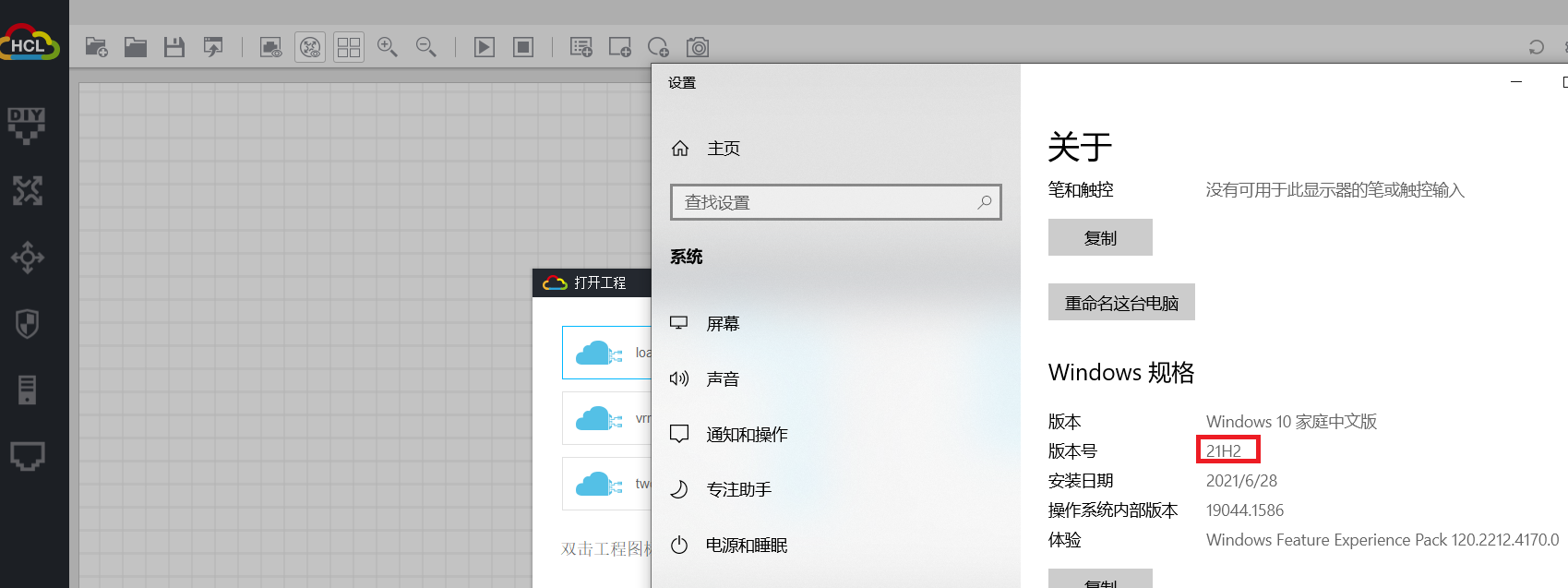Select second project thumbnail in 打开工程 dialog
The image size is (1568, 588).
606,418
